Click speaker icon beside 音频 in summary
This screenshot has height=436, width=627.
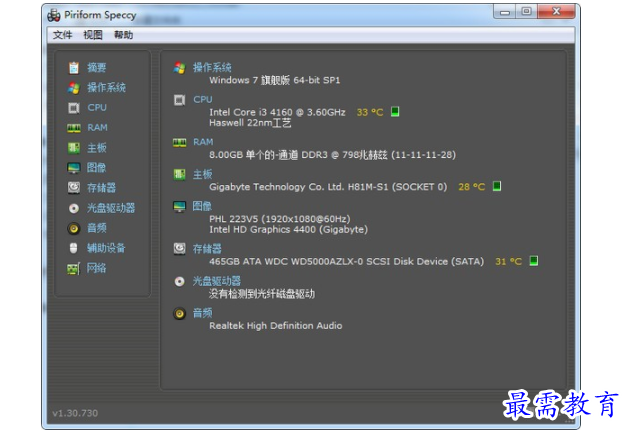pos(180,314)
